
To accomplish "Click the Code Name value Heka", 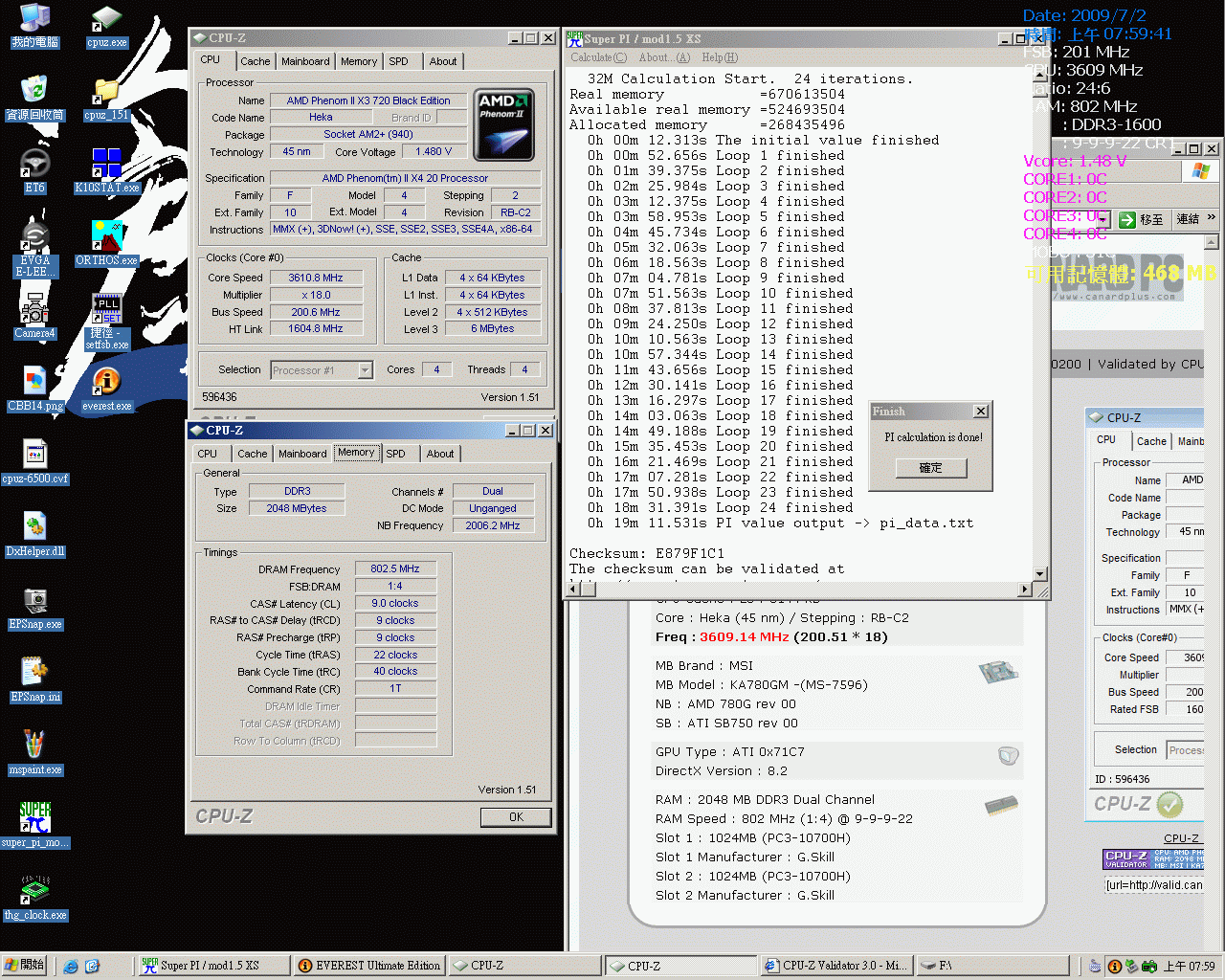I will tap(321, 117).
